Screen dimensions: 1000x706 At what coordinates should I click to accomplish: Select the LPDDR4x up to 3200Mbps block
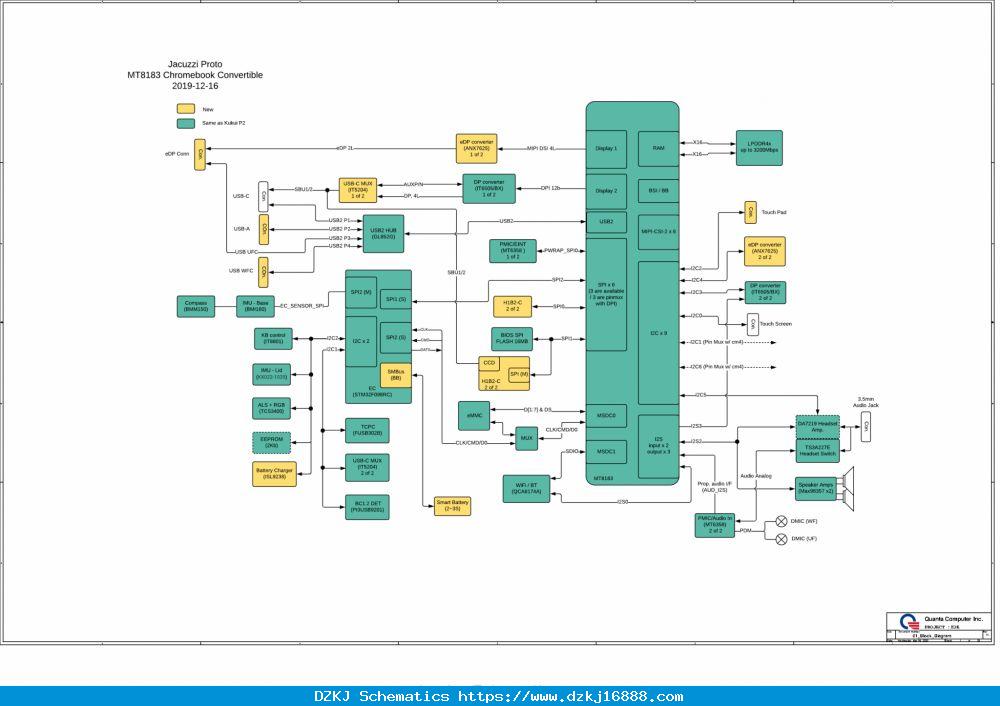tap(759, 148)
